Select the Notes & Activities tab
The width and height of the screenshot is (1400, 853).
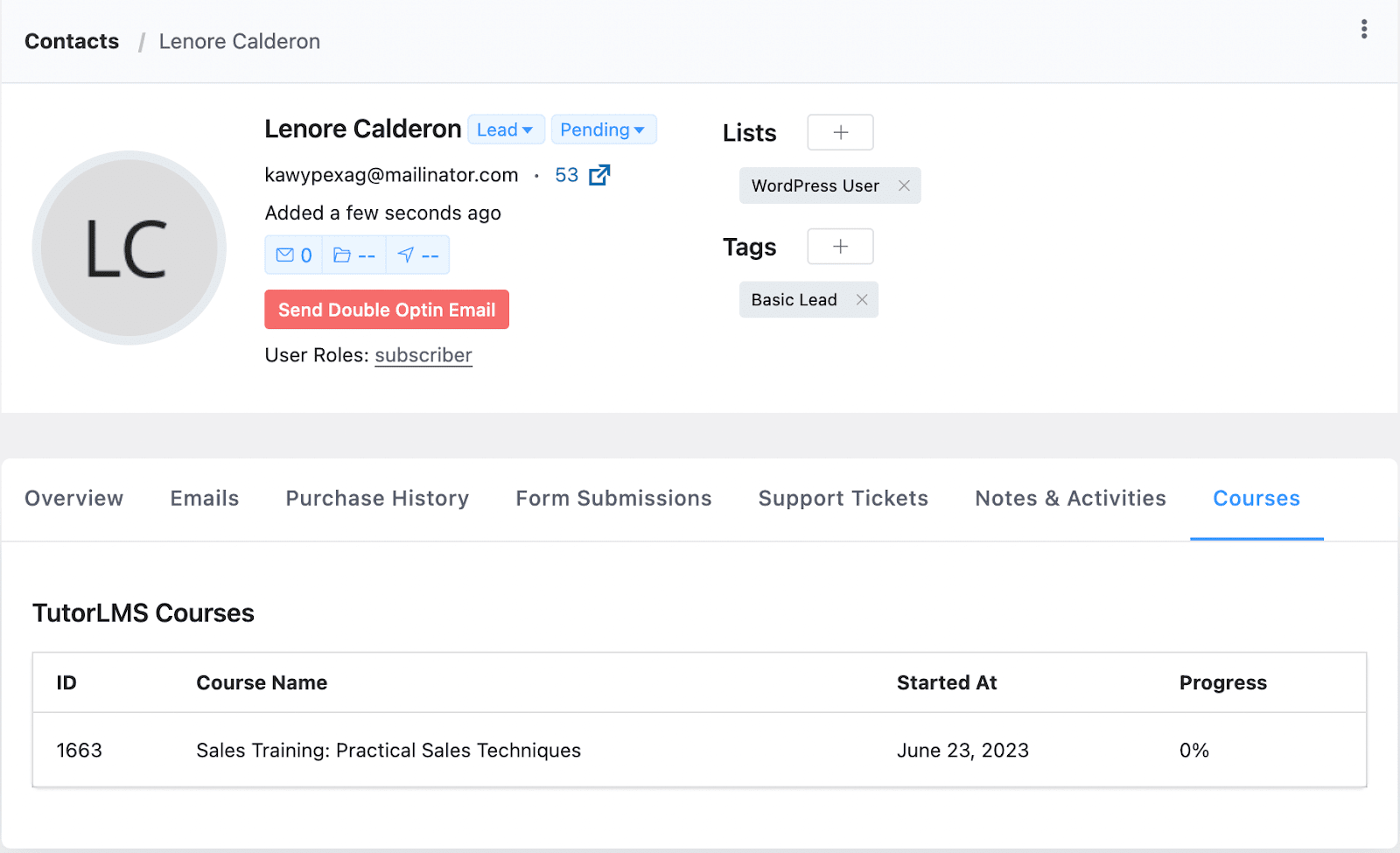1070,499
